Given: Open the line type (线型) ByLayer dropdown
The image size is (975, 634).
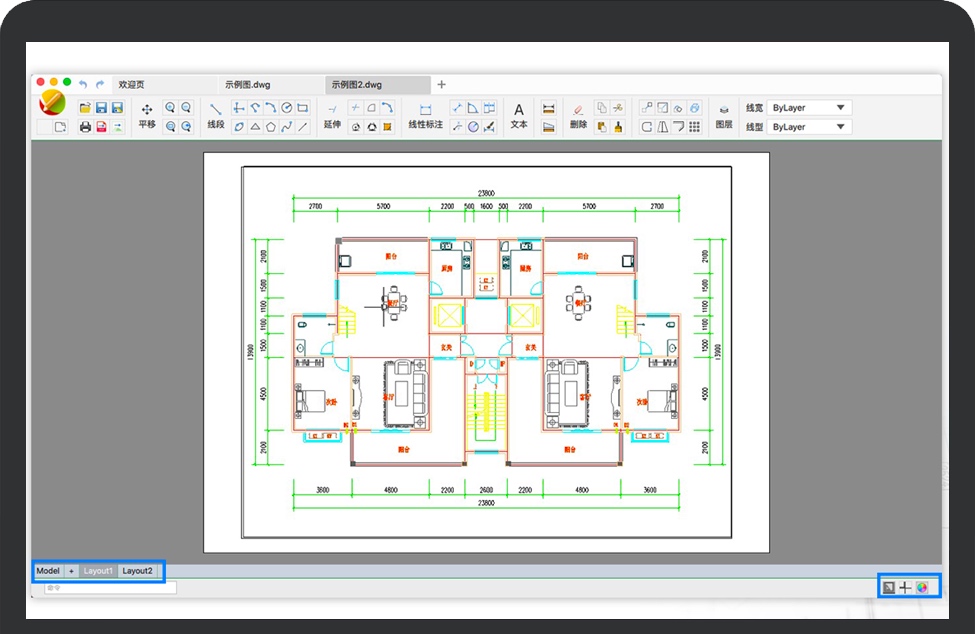Looking at the screenshot, I should coord(811,127).
